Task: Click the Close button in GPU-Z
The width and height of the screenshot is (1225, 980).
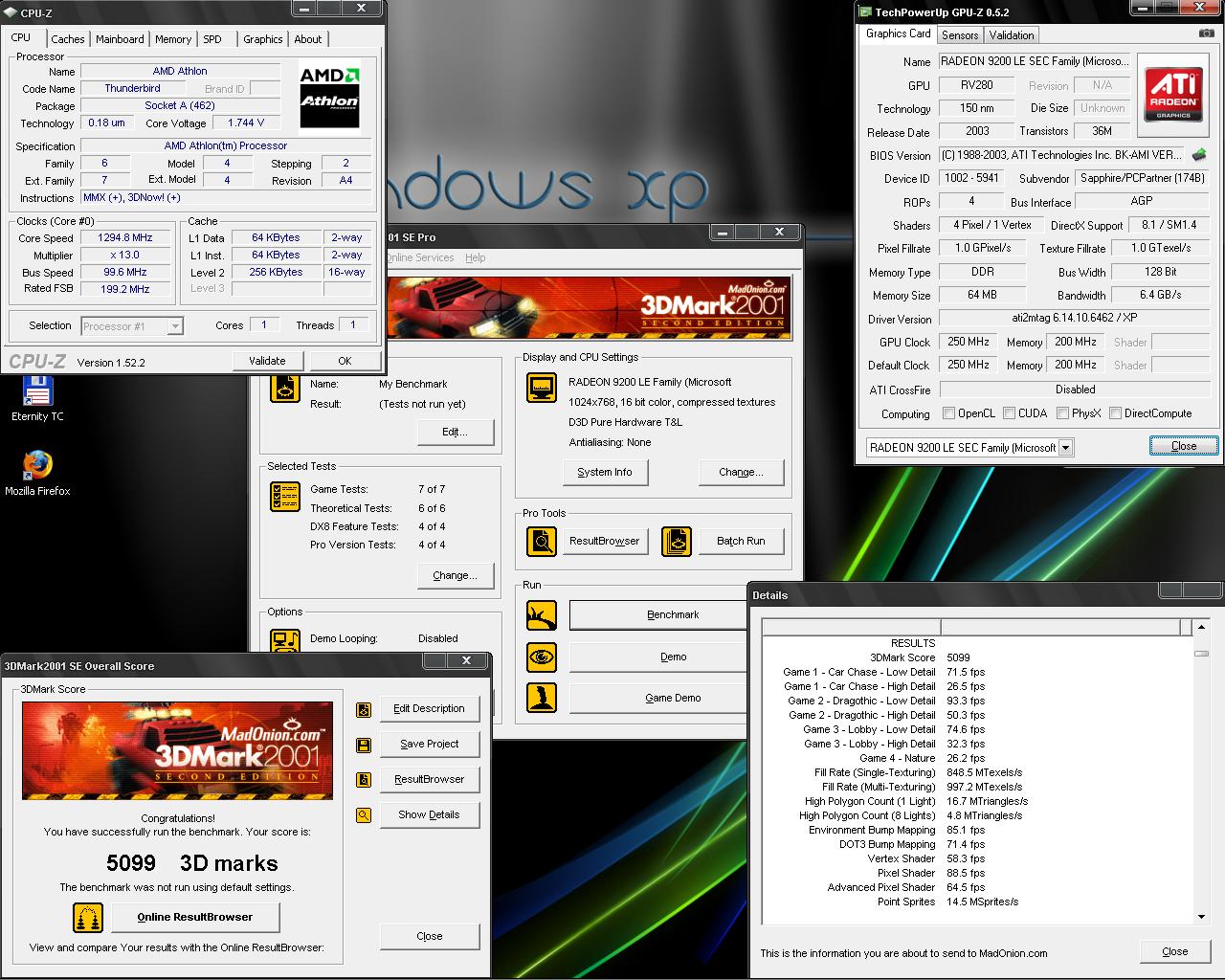Action: coord(1184,446)
